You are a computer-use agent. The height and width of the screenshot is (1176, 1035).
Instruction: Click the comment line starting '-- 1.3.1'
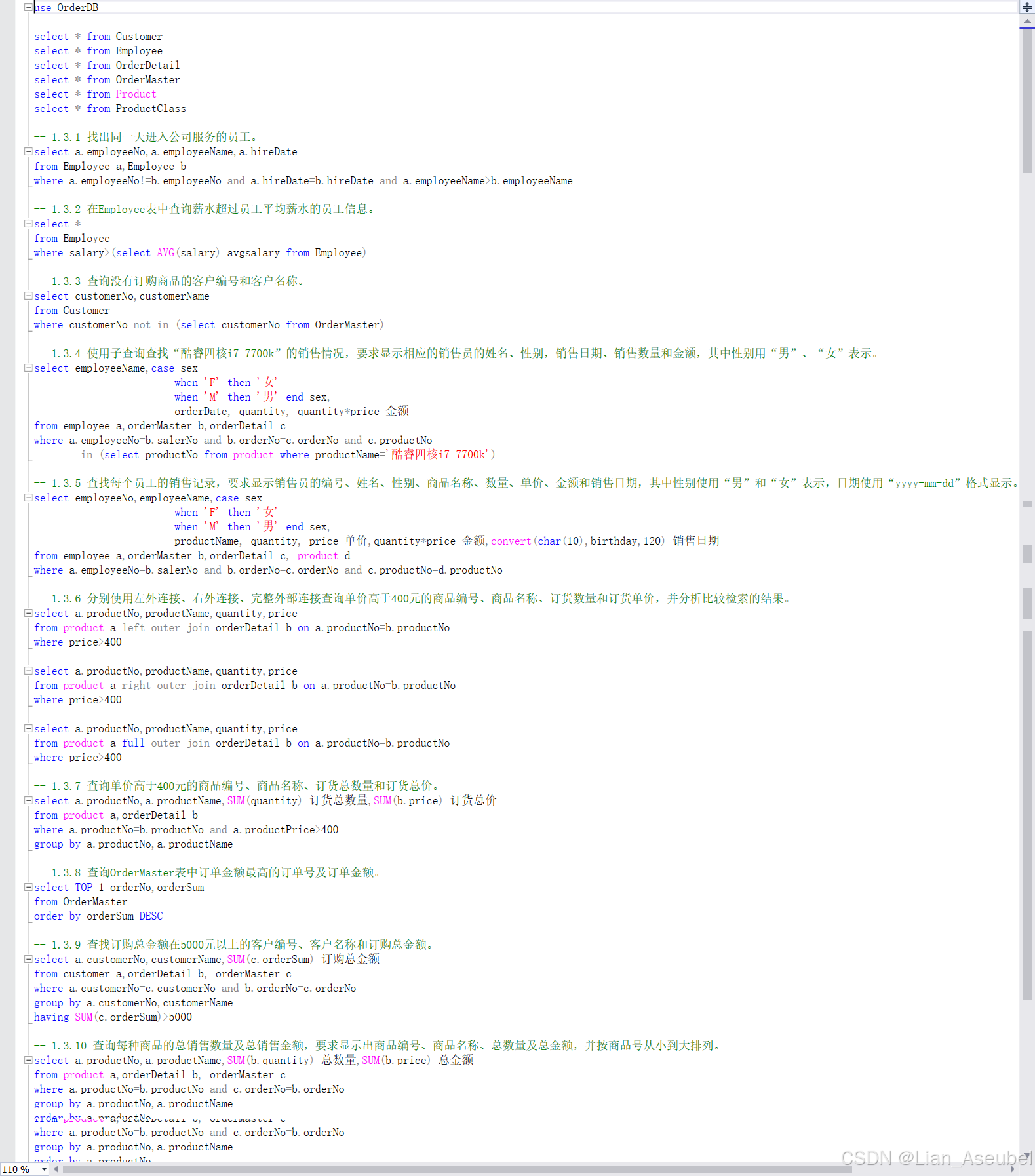click(147, 137)
